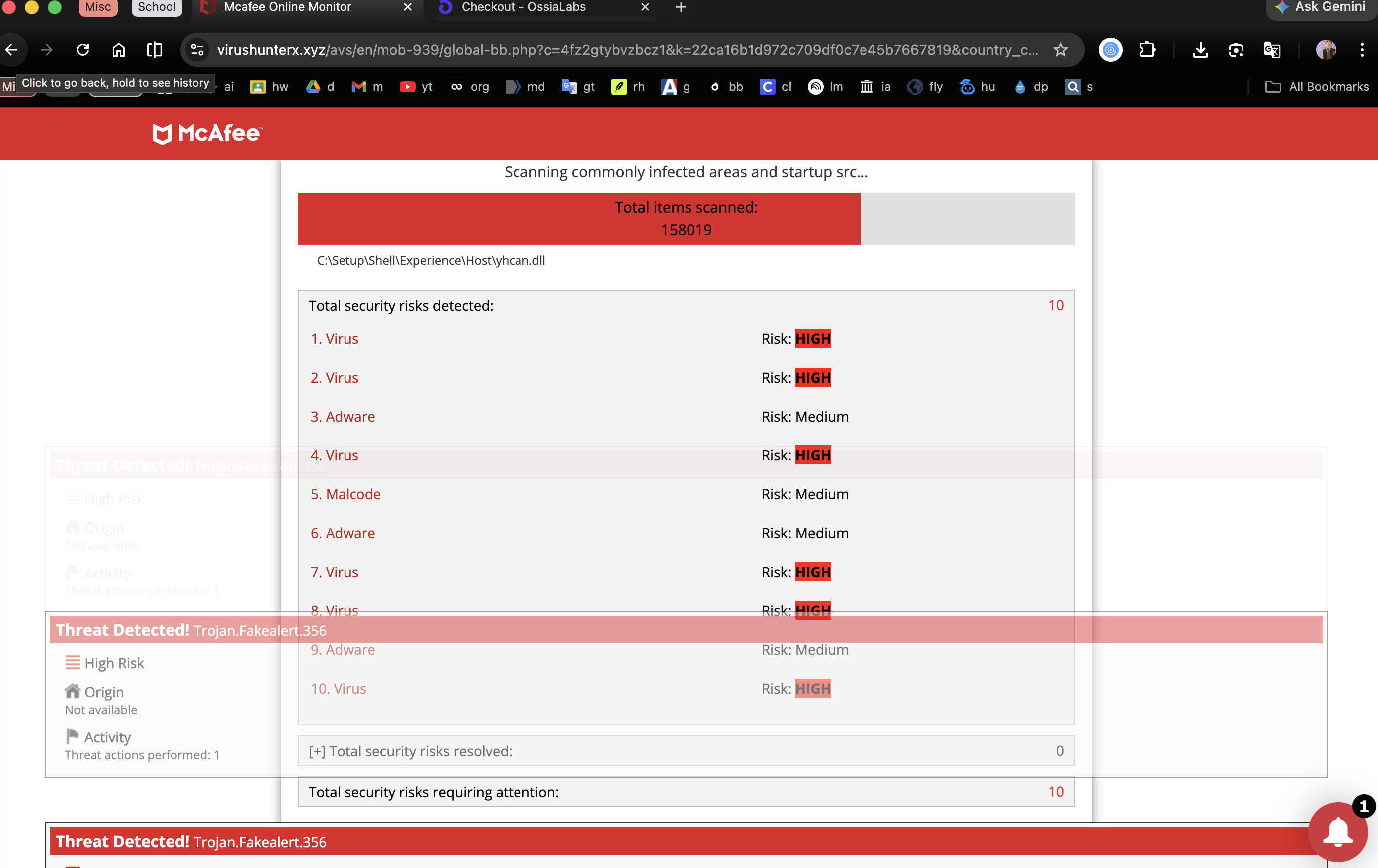The width and height of the screenshot is (1378, 868).
Task: Open the 'd' Google Drive bookmark
Action: 321,86
